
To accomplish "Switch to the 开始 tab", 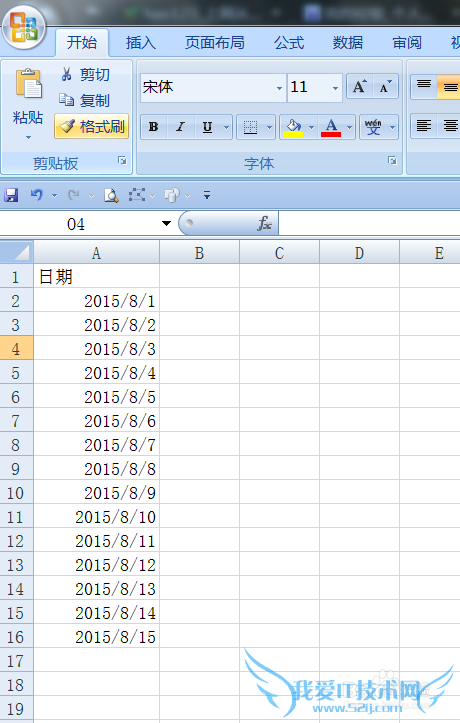I will [82, 43].
